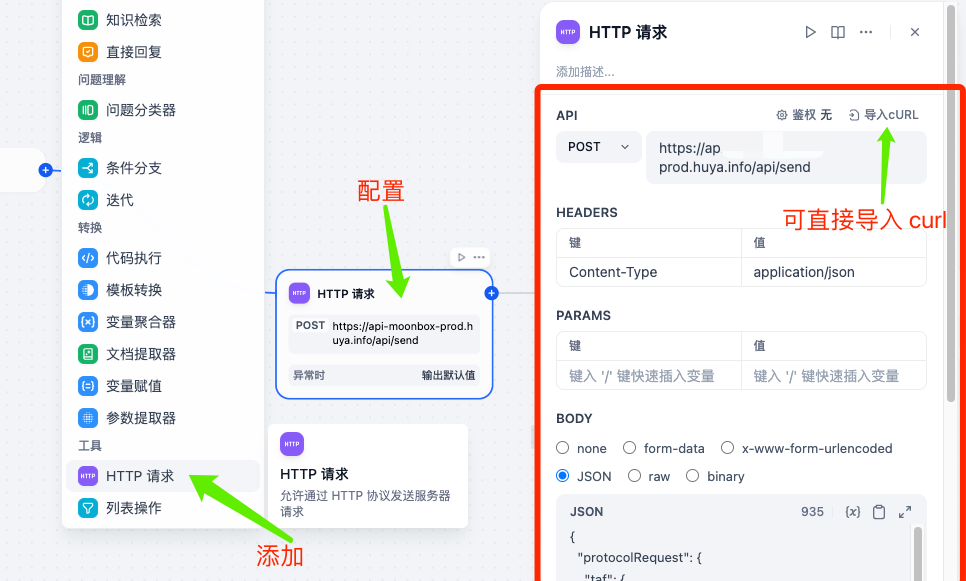Open the POST method dropdown
966x581 pixels.
point(598,147)
